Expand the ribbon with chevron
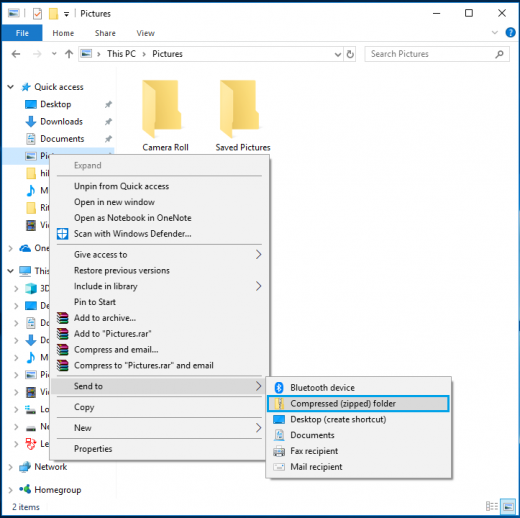 click(x=495, y=33)
